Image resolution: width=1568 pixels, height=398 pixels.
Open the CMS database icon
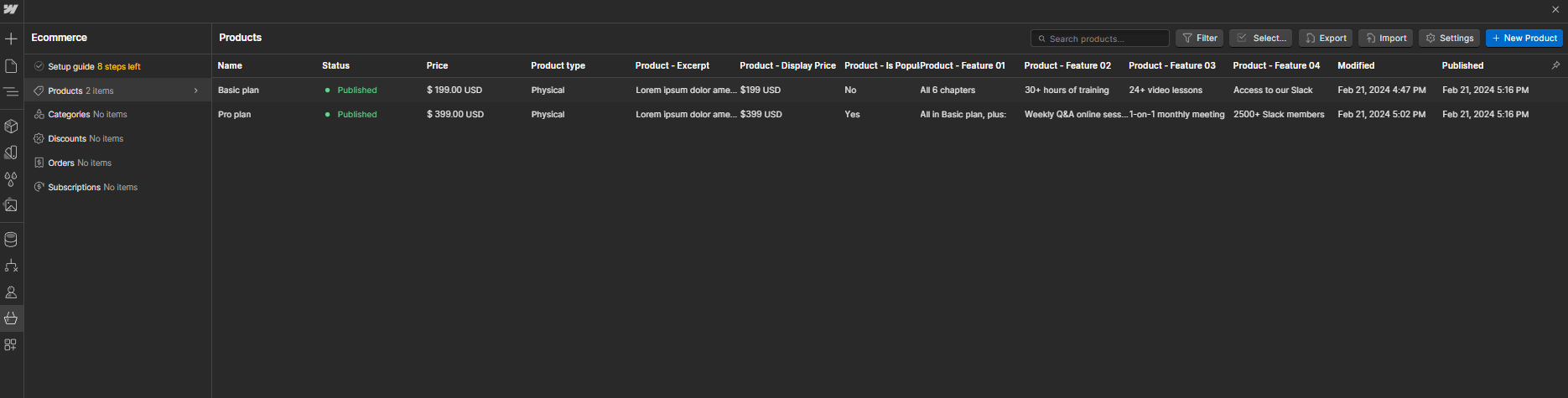(x=11, y=240)
